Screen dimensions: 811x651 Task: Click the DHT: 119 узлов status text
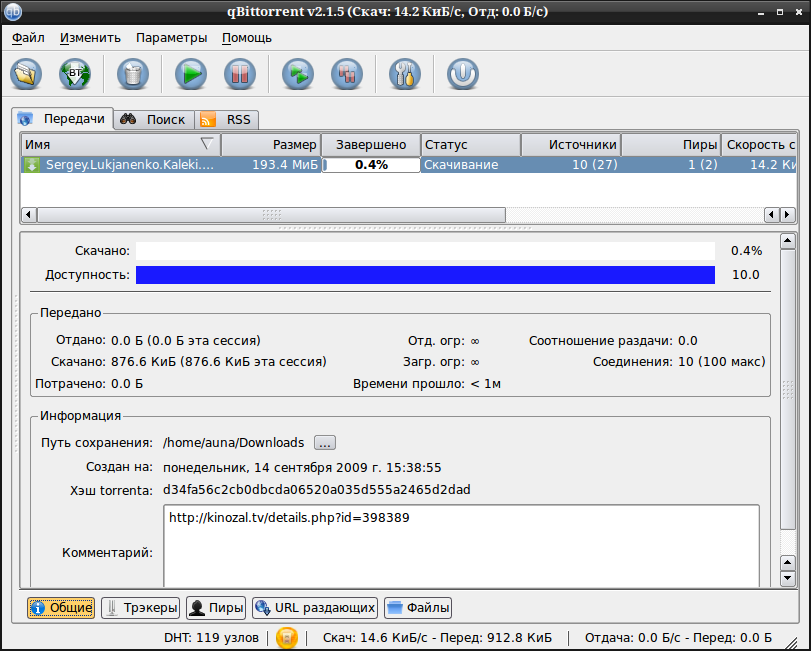point(211,638)
